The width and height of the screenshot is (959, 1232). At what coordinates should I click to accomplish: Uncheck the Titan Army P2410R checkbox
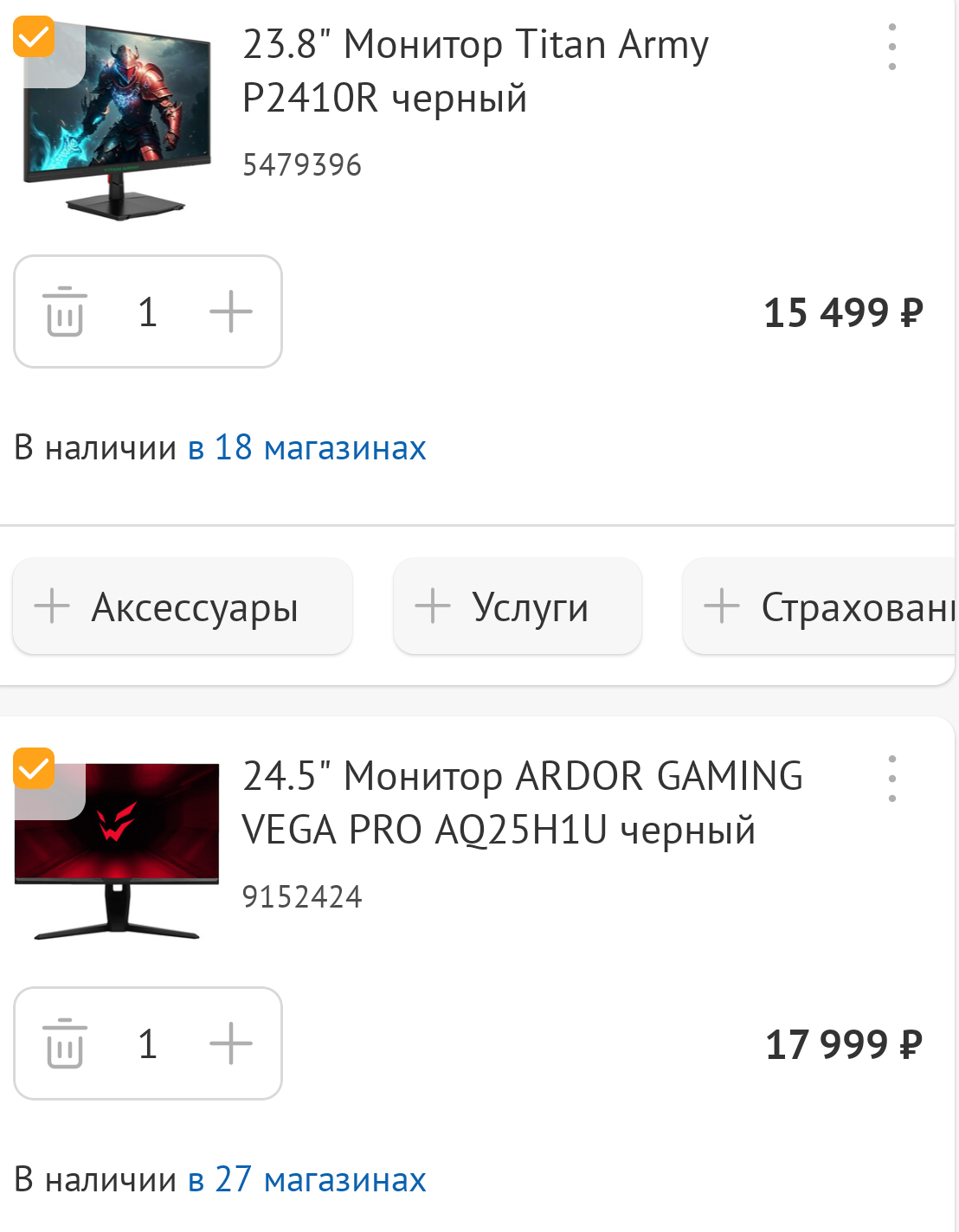pyautogui.click(x=34, y=35)
